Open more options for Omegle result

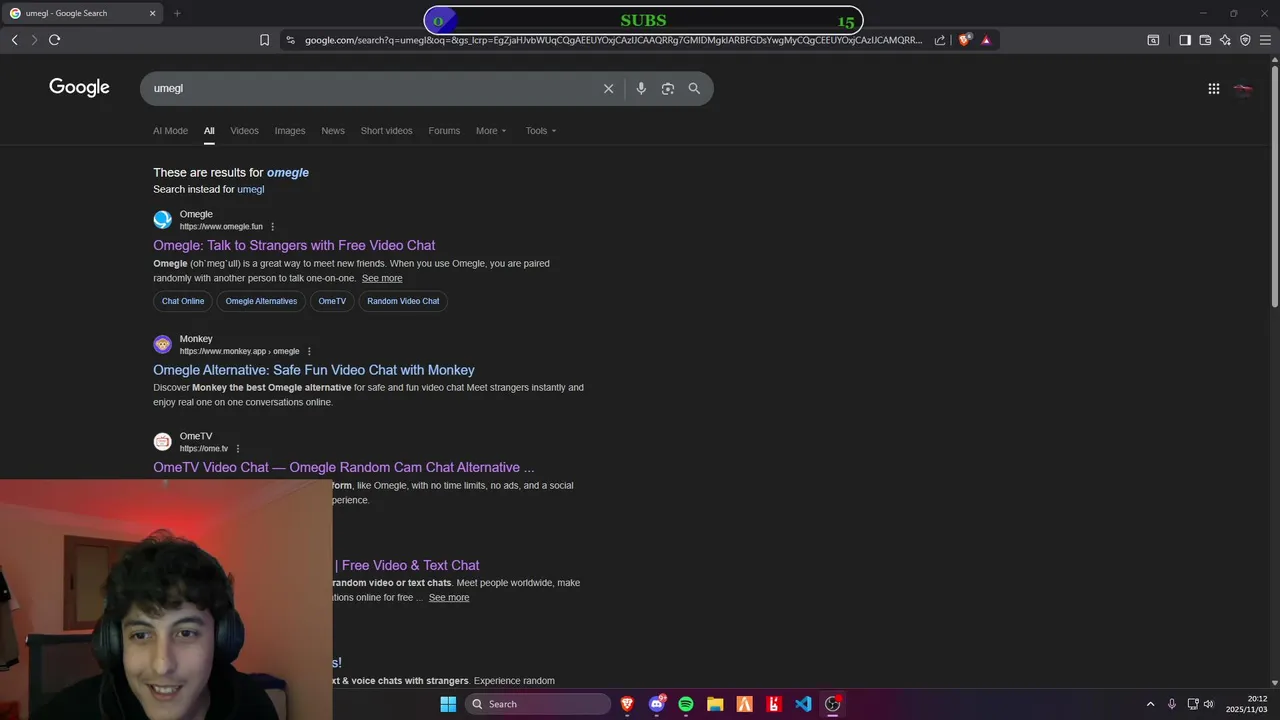tap(272, 227)
